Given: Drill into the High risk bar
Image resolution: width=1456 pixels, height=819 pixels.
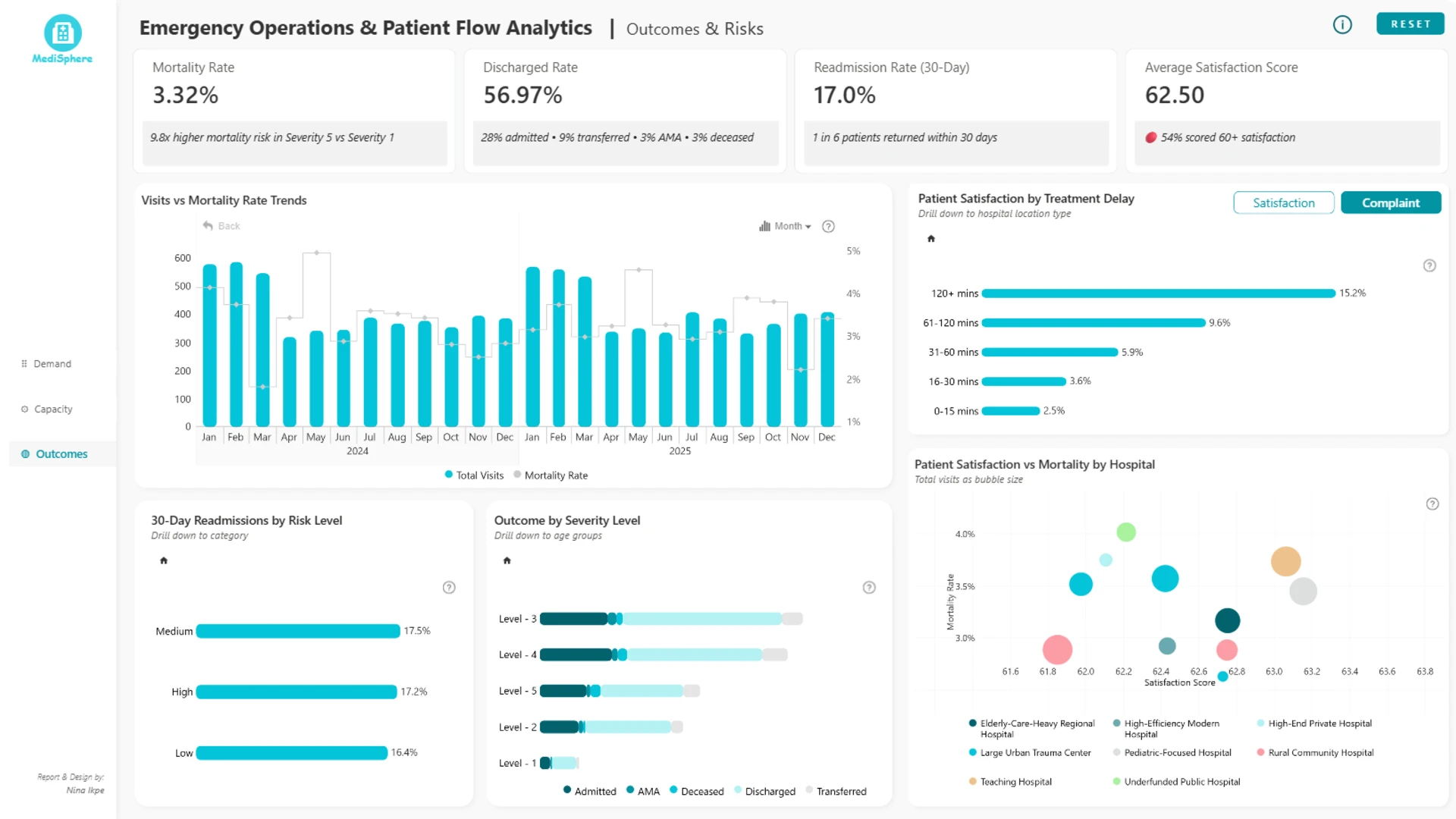Looking at the screenshot, I should pyautogui.click(x=297, y=692).
